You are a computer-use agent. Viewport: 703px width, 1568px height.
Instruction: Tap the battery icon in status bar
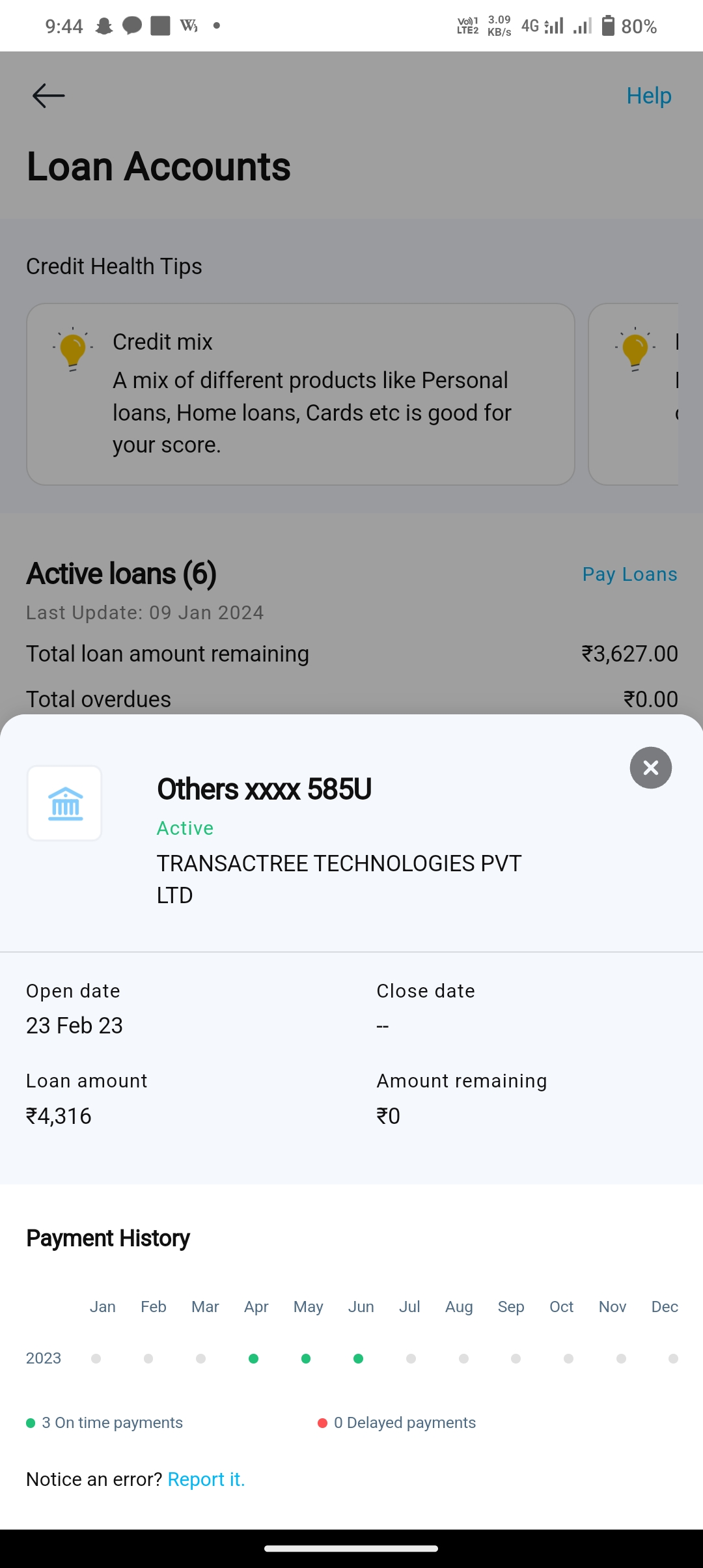click(x=608, y=26)
